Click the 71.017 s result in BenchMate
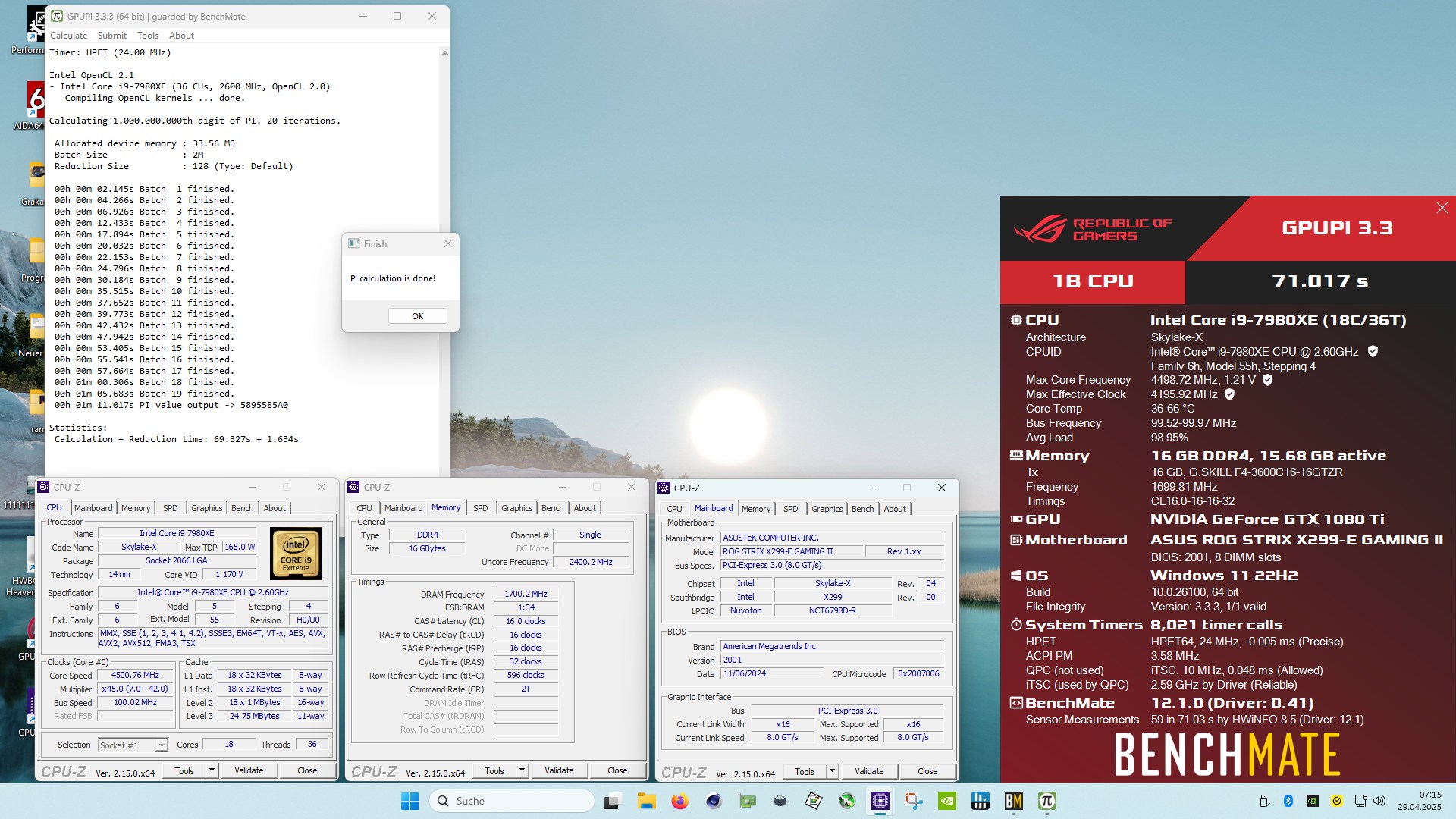The height and width of the screenshot is (819, 1456). coord(1319,281)
